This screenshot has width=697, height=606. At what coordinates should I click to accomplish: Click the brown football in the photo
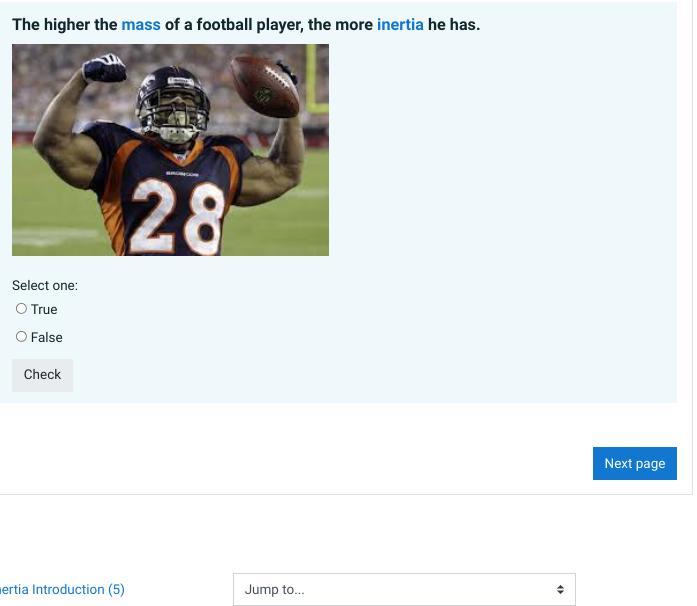[265, 86]
